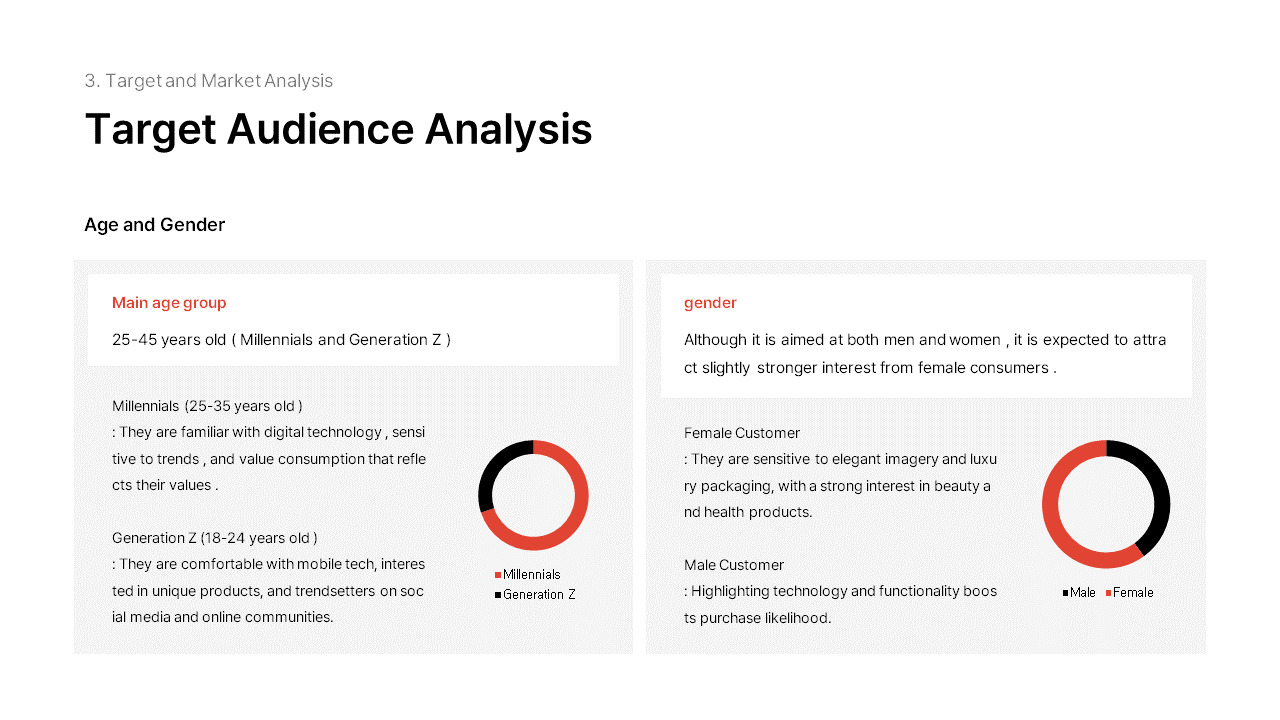The height and width of the screenshot is (720, 1280).
Task: Click the black Generation Z legend square
Action: click(498, 595)
